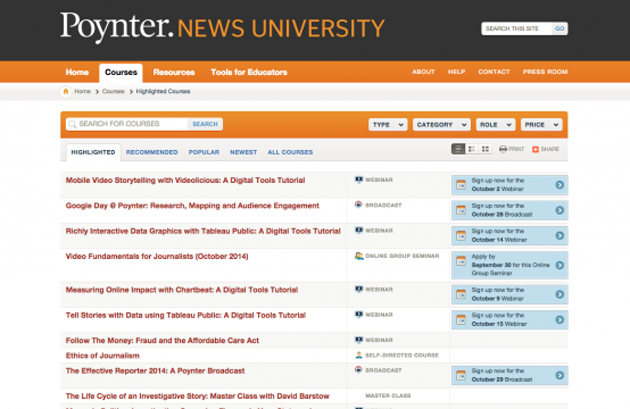This screenshot has height=409, width=630.
Task: Click the Share icon
Action: pos(535,149)
